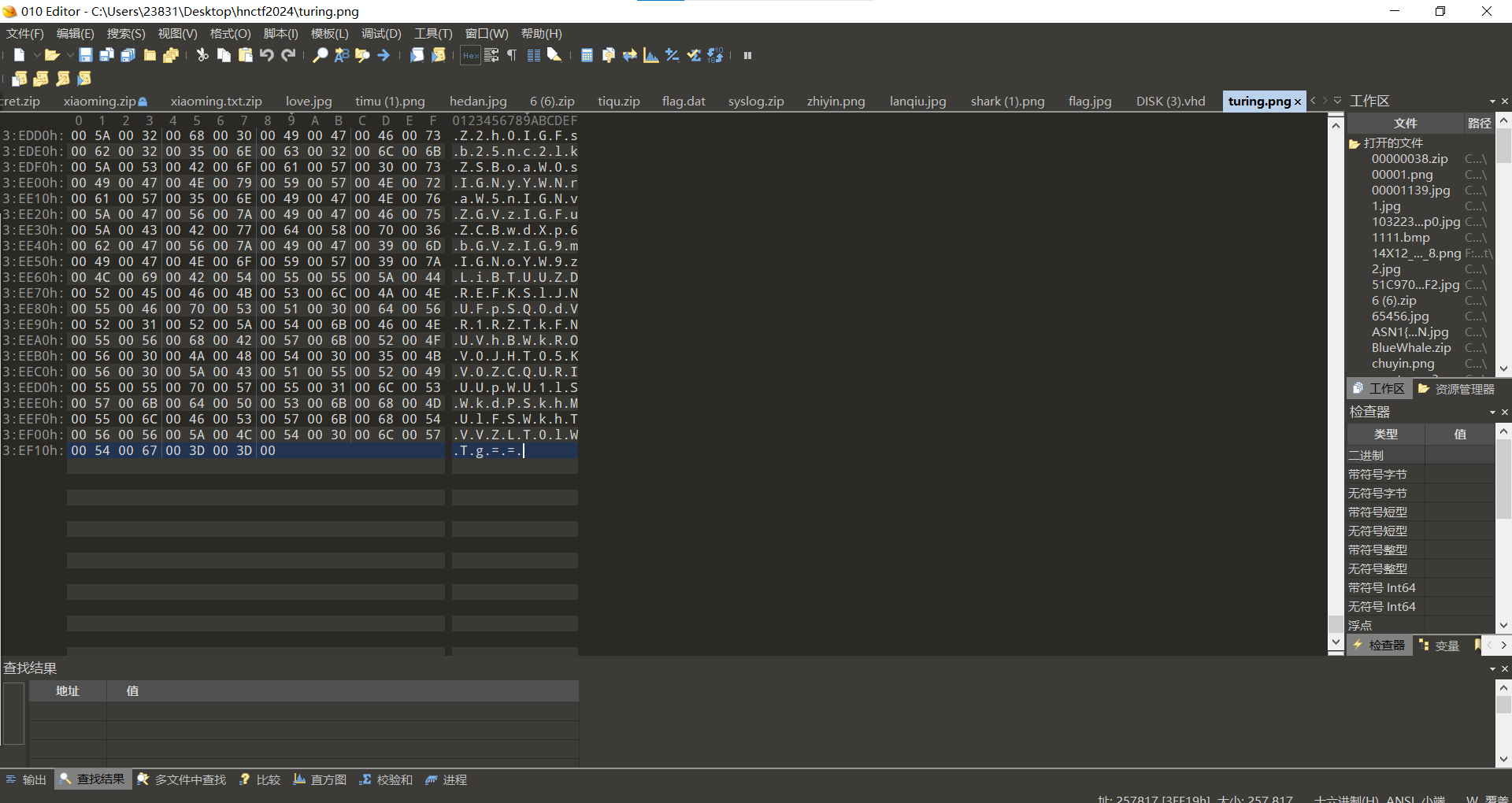Switch to the 资源管理器 panel tab
Screen dimensions: 1512x803
coord(1456,389)
